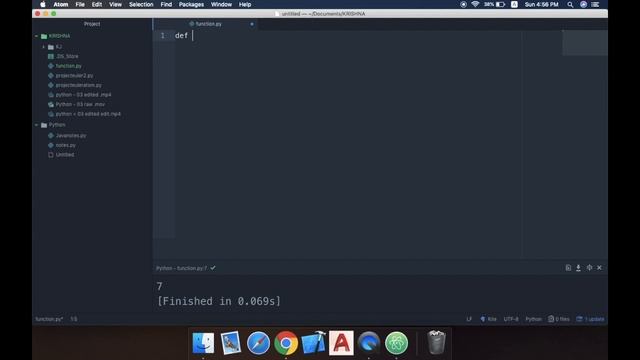Select the Python root folder

57,125
